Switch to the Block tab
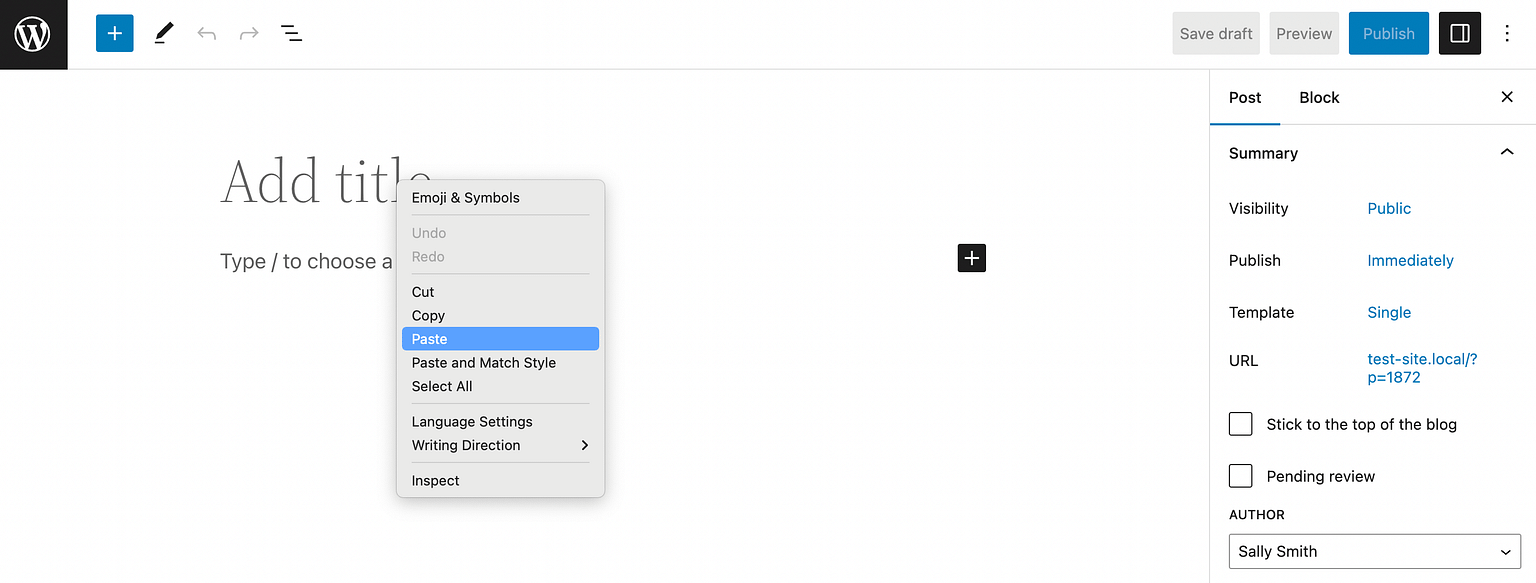Screen dimensions: 1536x583 click(1319, 97)
